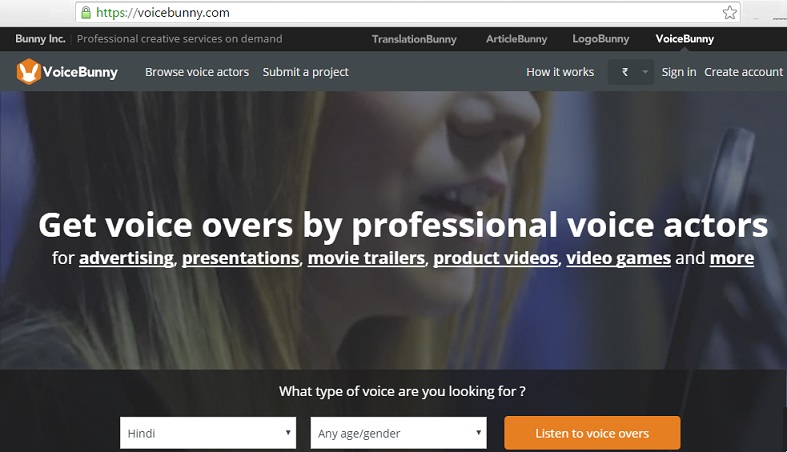
Task: Open the Hindi language dropdown
Action: pos(208,433)
